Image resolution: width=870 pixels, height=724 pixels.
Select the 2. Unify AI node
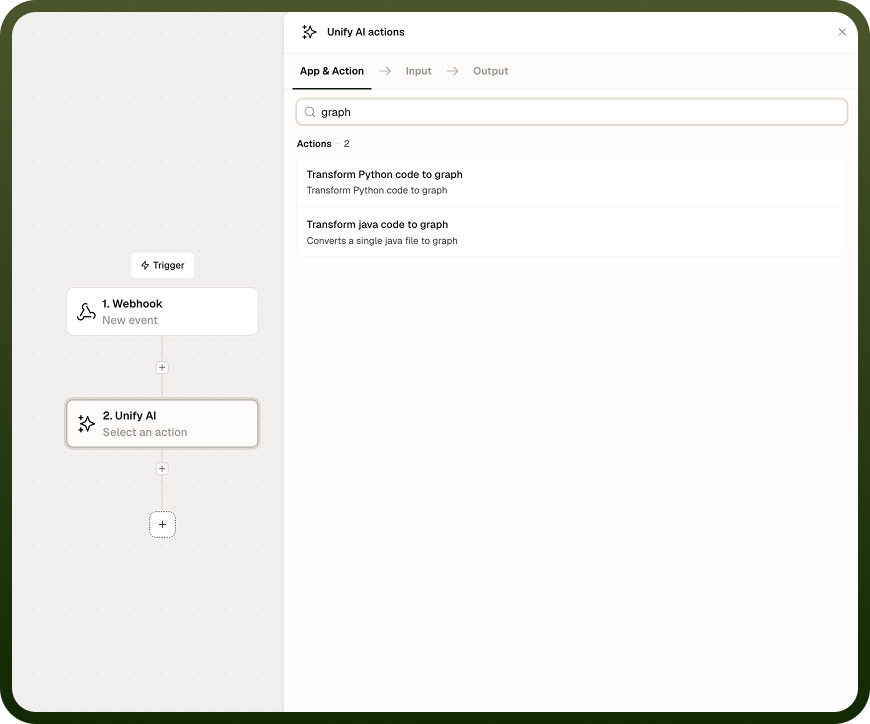tap(162, 423)
